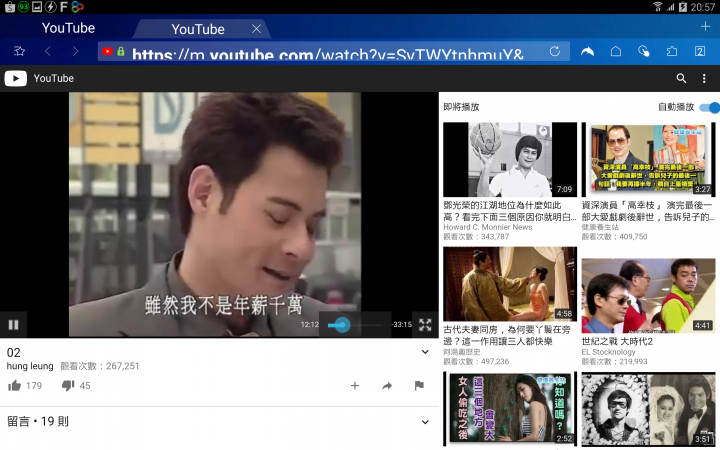This screenshot has height=450, width=720.
Task: Dislike the video with thumbs down
Action: pos(68,385)
